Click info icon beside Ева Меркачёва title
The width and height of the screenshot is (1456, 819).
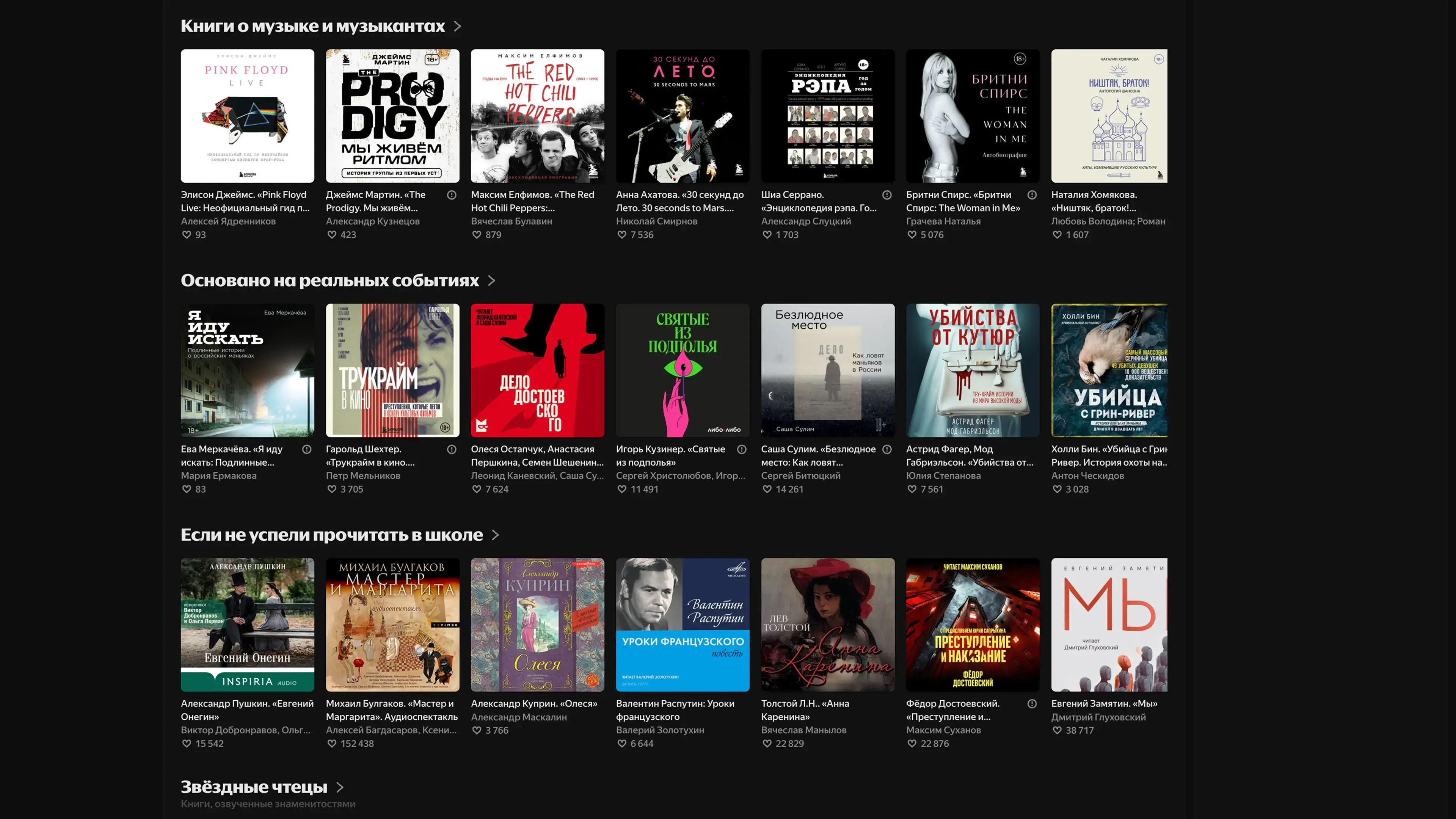(307, 449)
